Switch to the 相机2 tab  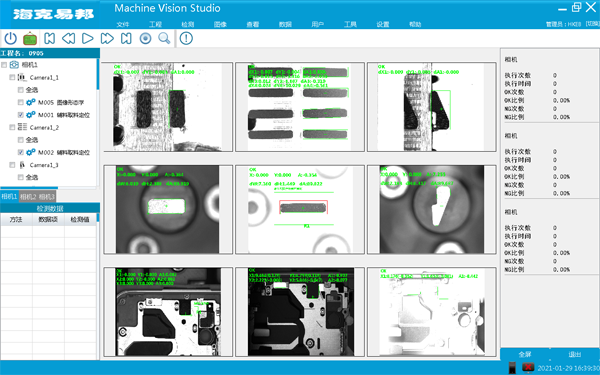[x=28, y=197]
